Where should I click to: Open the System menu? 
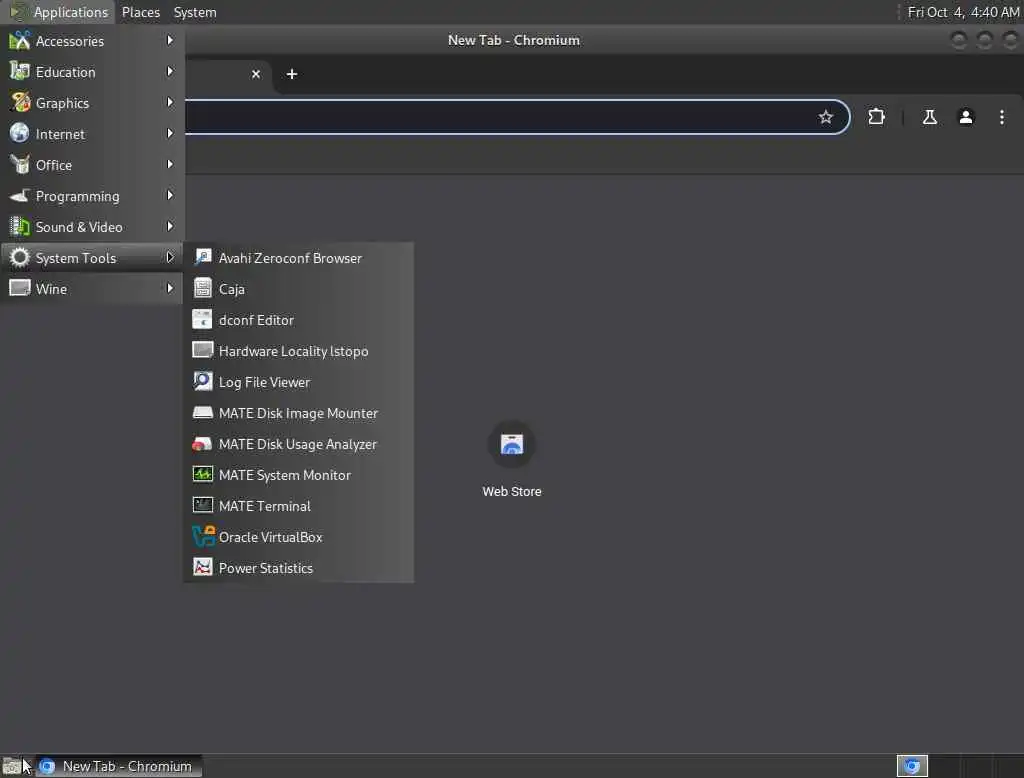click(x=195, y=12)
